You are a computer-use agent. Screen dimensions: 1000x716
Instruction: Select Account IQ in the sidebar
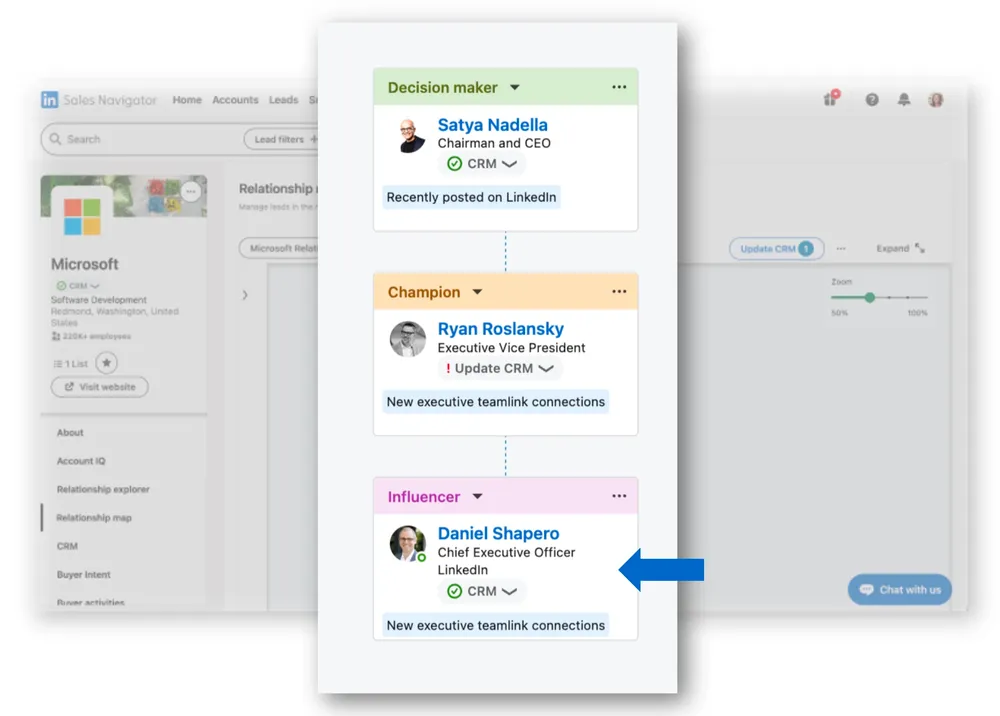pos(81,461)
